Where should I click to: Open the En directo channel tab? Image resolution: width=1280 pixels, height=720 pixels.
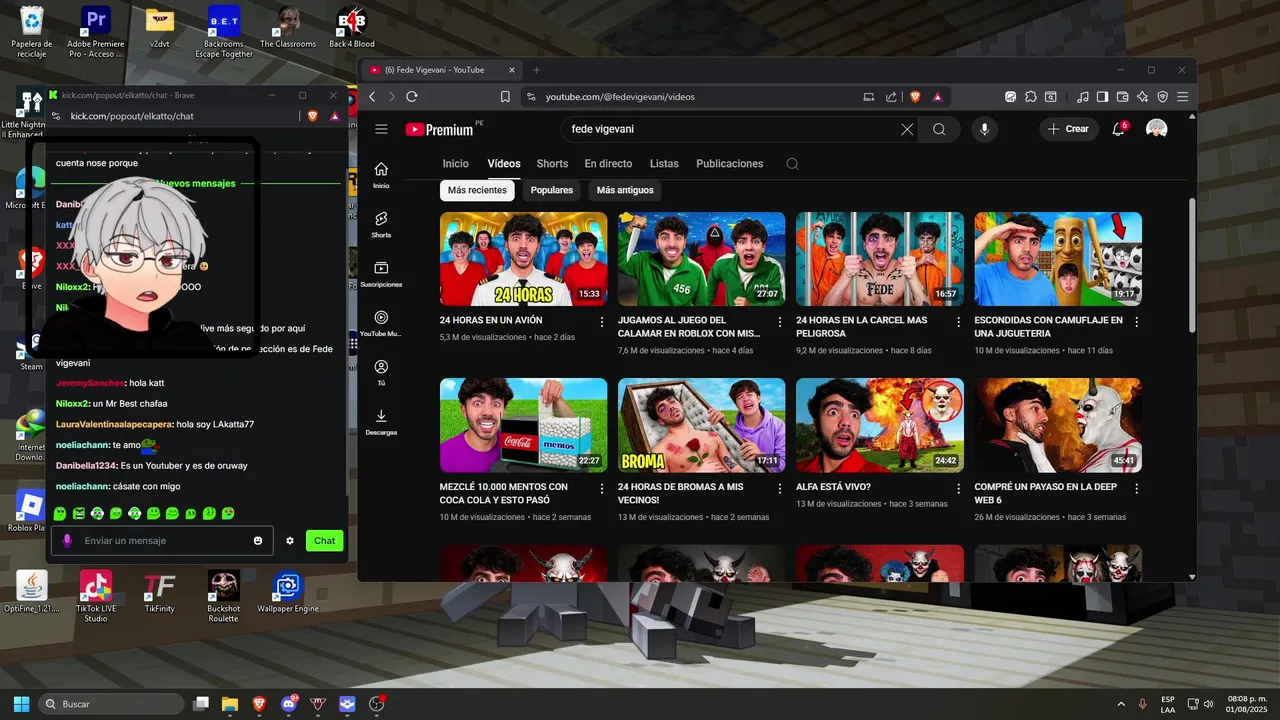608,164
